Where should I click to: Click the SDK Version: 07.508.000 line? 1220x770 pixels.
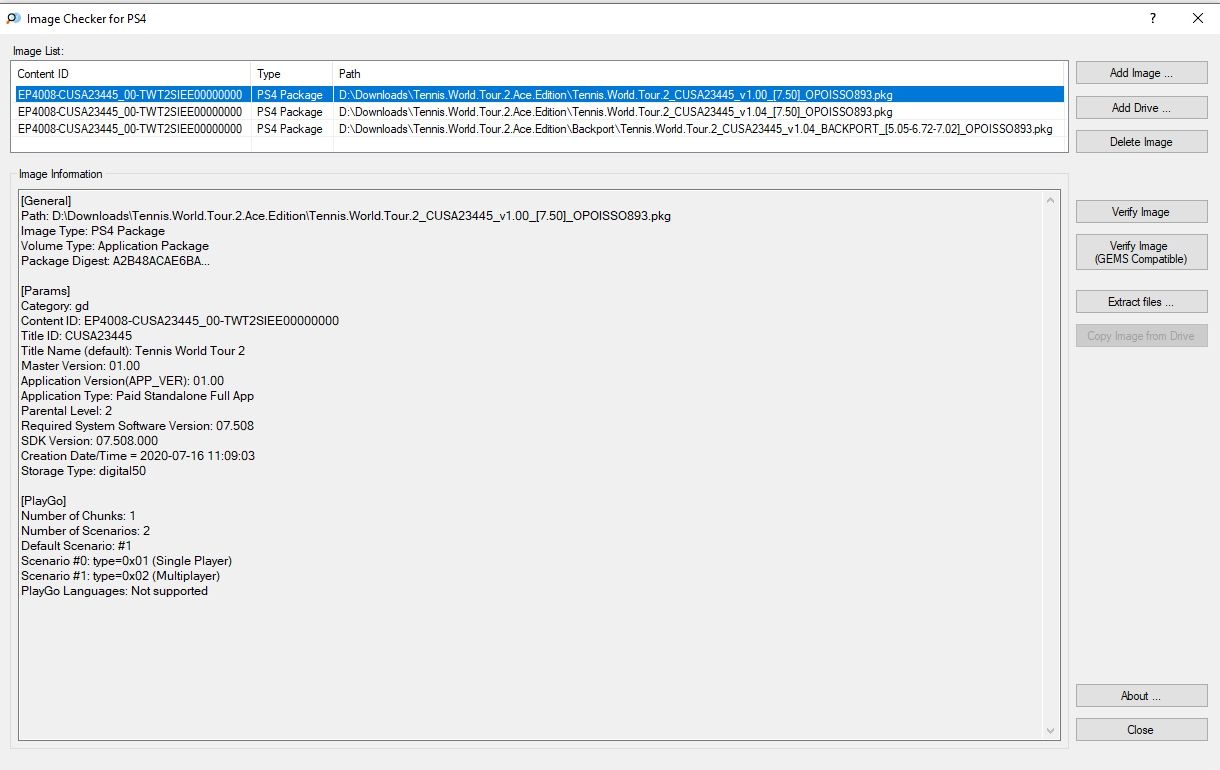pos(89,441)
